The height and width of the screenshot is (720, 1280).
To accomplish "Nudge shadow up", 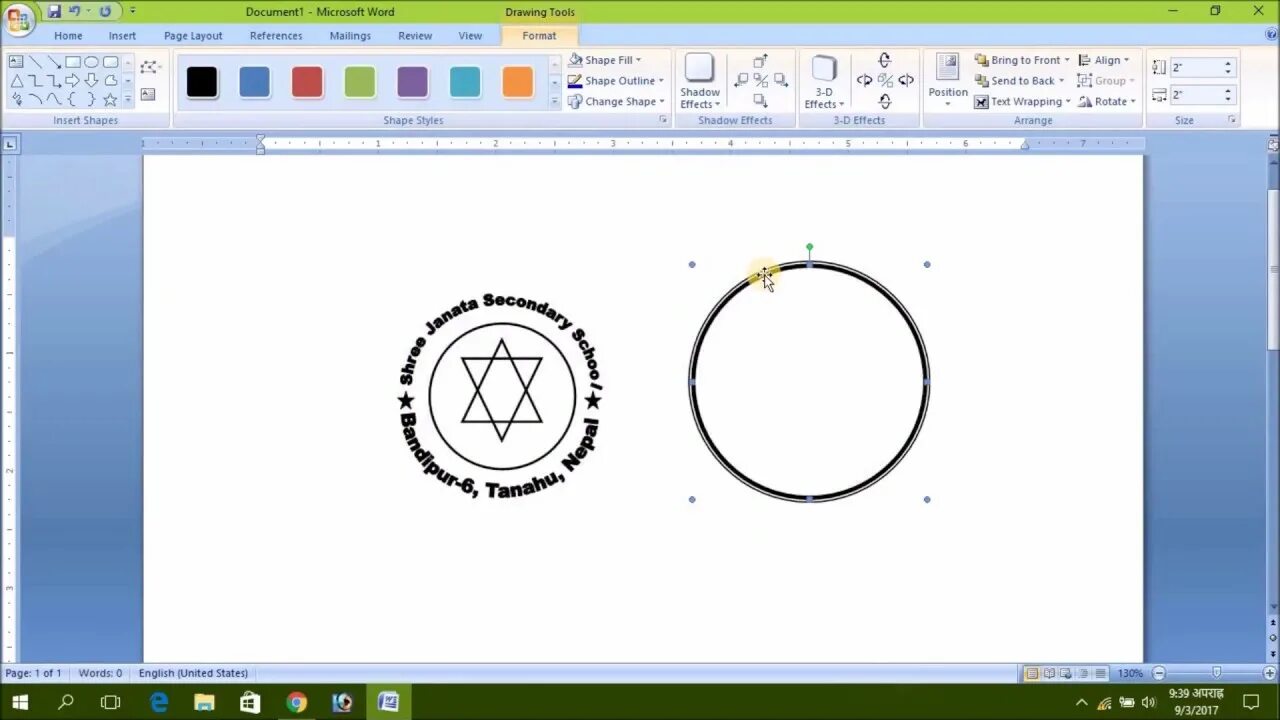I will 760,62.
